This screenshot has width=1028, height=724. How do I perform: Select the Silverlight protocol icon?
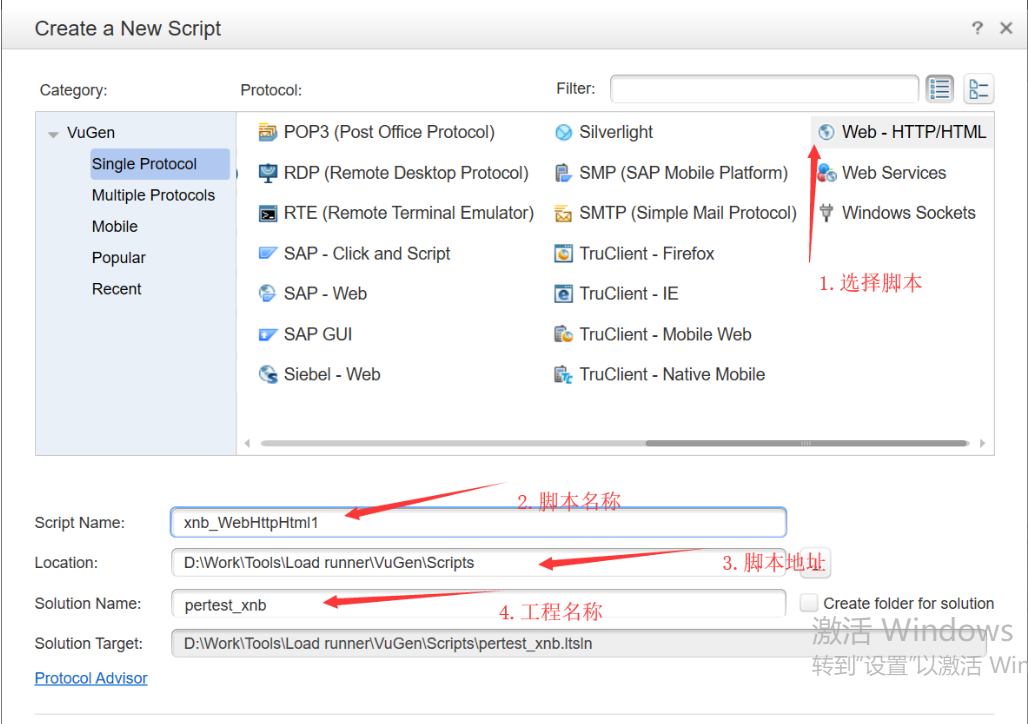563,132
